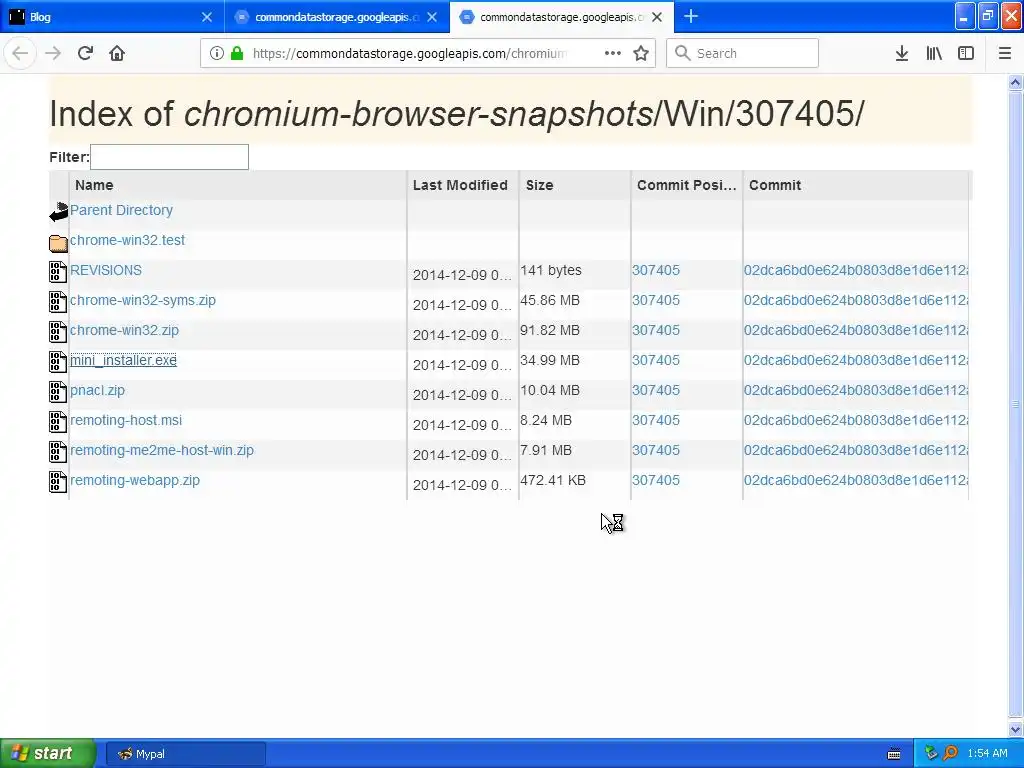Viewport: 1024px width, 768px height.
Task: Click the Parent Directory back-arrow icon
Action: (58, 212)
